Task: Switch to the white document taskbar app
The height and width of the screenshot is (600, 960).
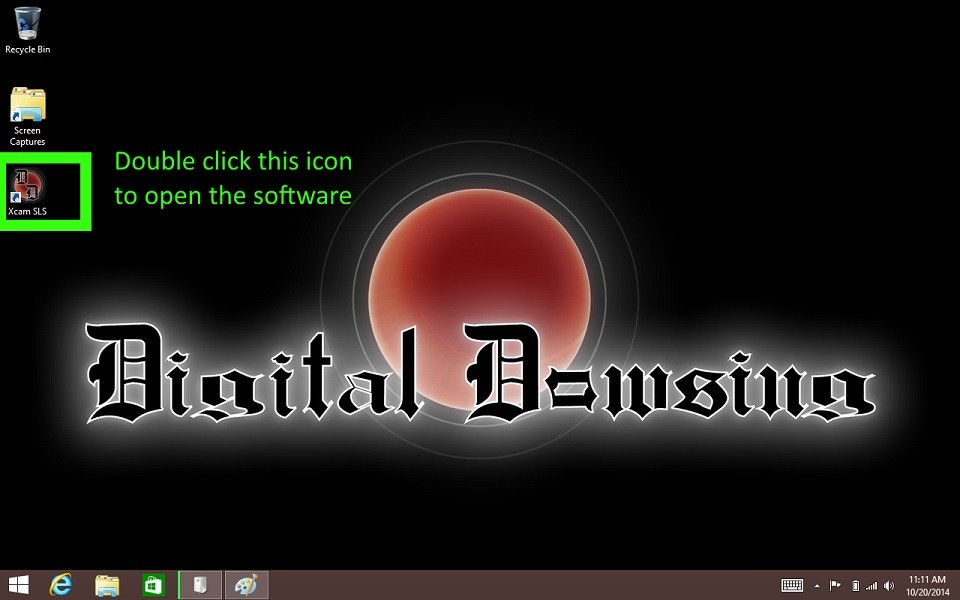Action: (x=200, y=585)
